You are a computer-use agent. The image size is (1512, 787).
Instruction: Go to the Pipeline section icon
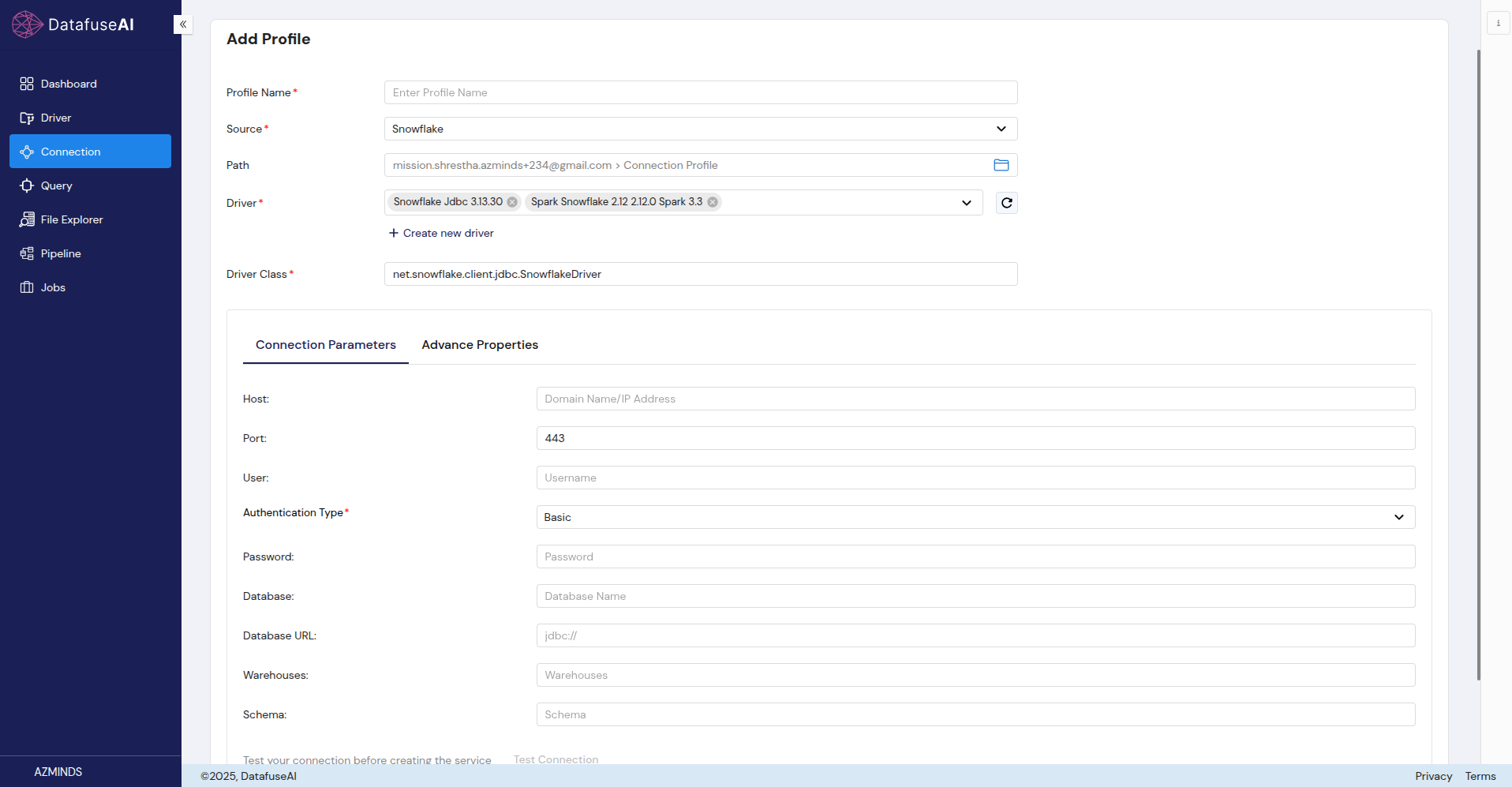coord(27,253)
